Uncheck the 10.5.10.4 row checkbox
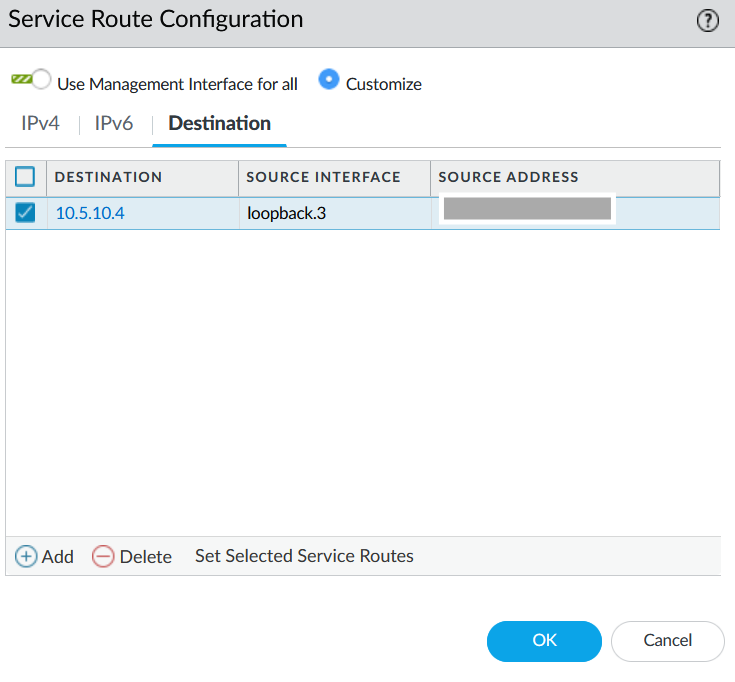The image size is (735, 682). (25, 212)
